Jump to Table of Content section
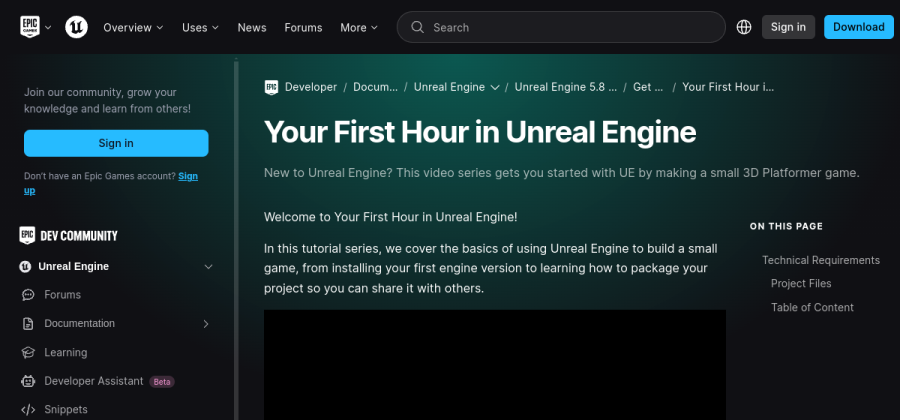The image size is (900, 420). point(812,308)
